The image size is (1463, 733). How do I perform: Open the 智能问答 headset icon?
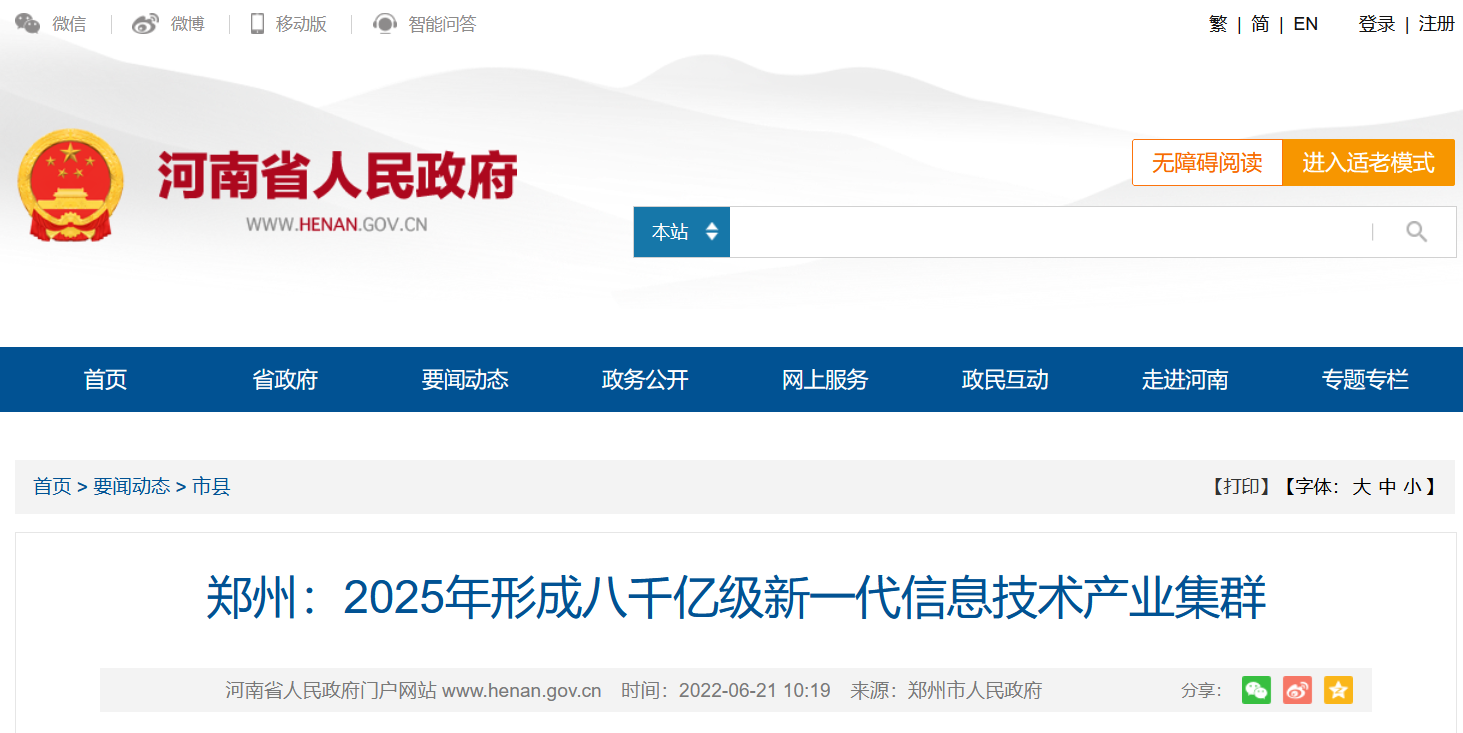tap(385, 24)
